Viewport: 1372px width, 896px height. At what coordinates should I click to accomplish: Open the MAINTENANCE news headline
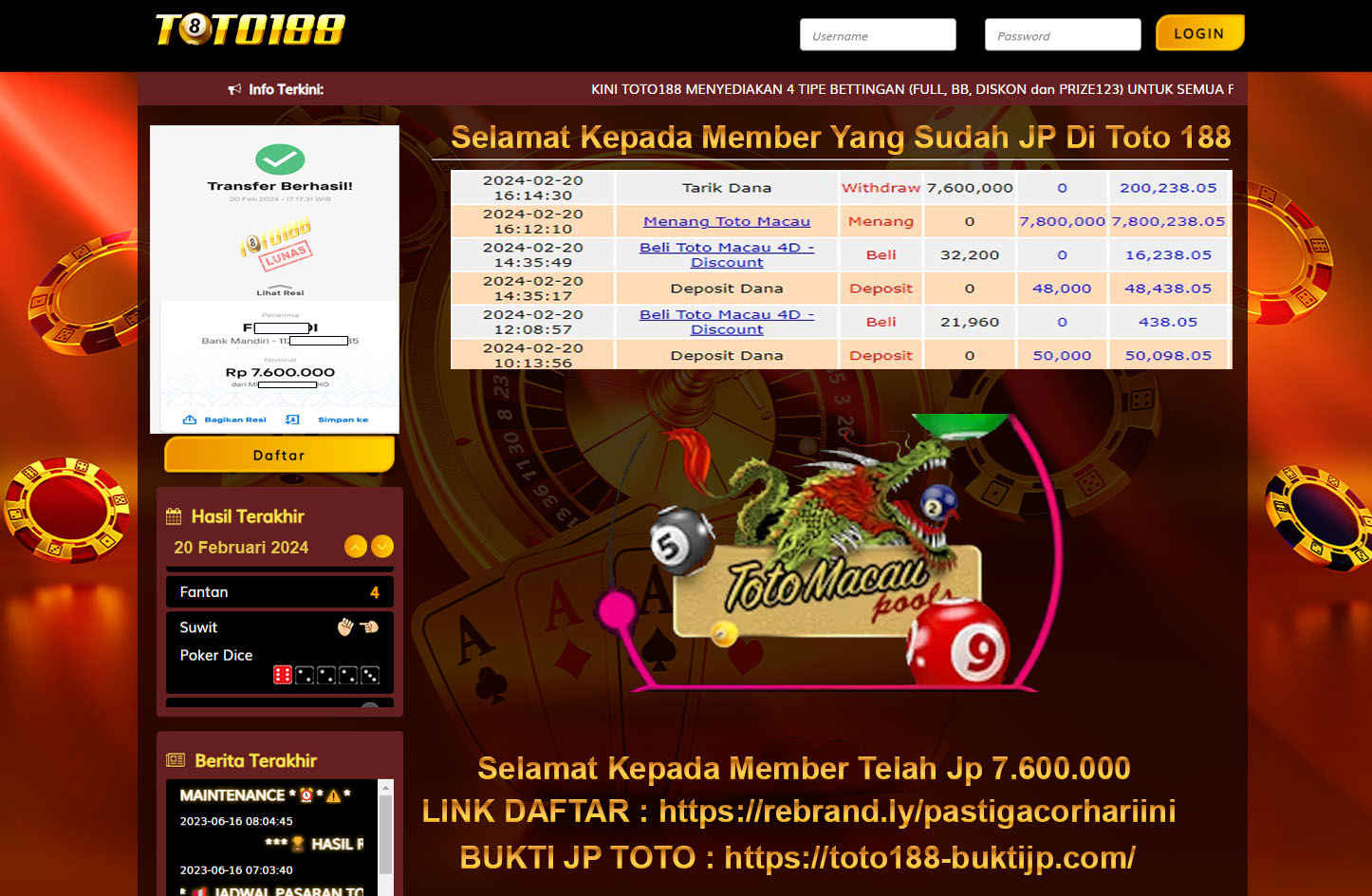point(266,795)
